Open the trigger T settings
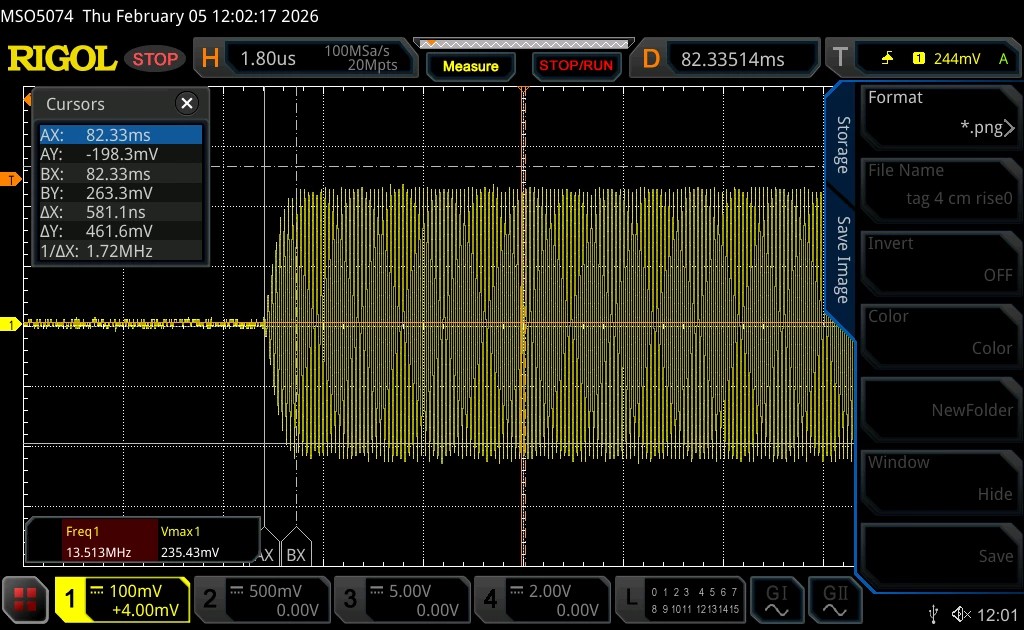The image size is (1024, 630). click(923, 59)
